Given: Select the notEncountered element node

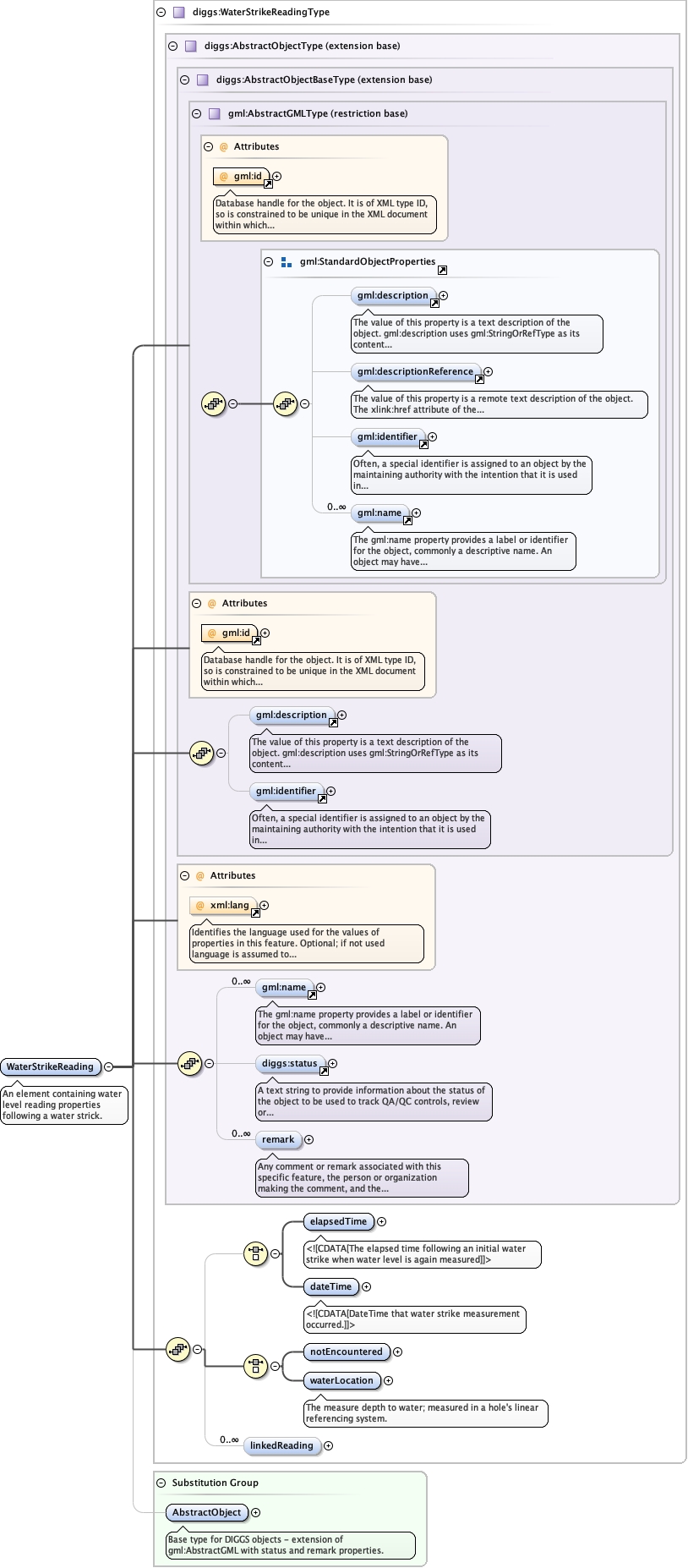Looking at the screenshot, I should (x=347, y=1351).
